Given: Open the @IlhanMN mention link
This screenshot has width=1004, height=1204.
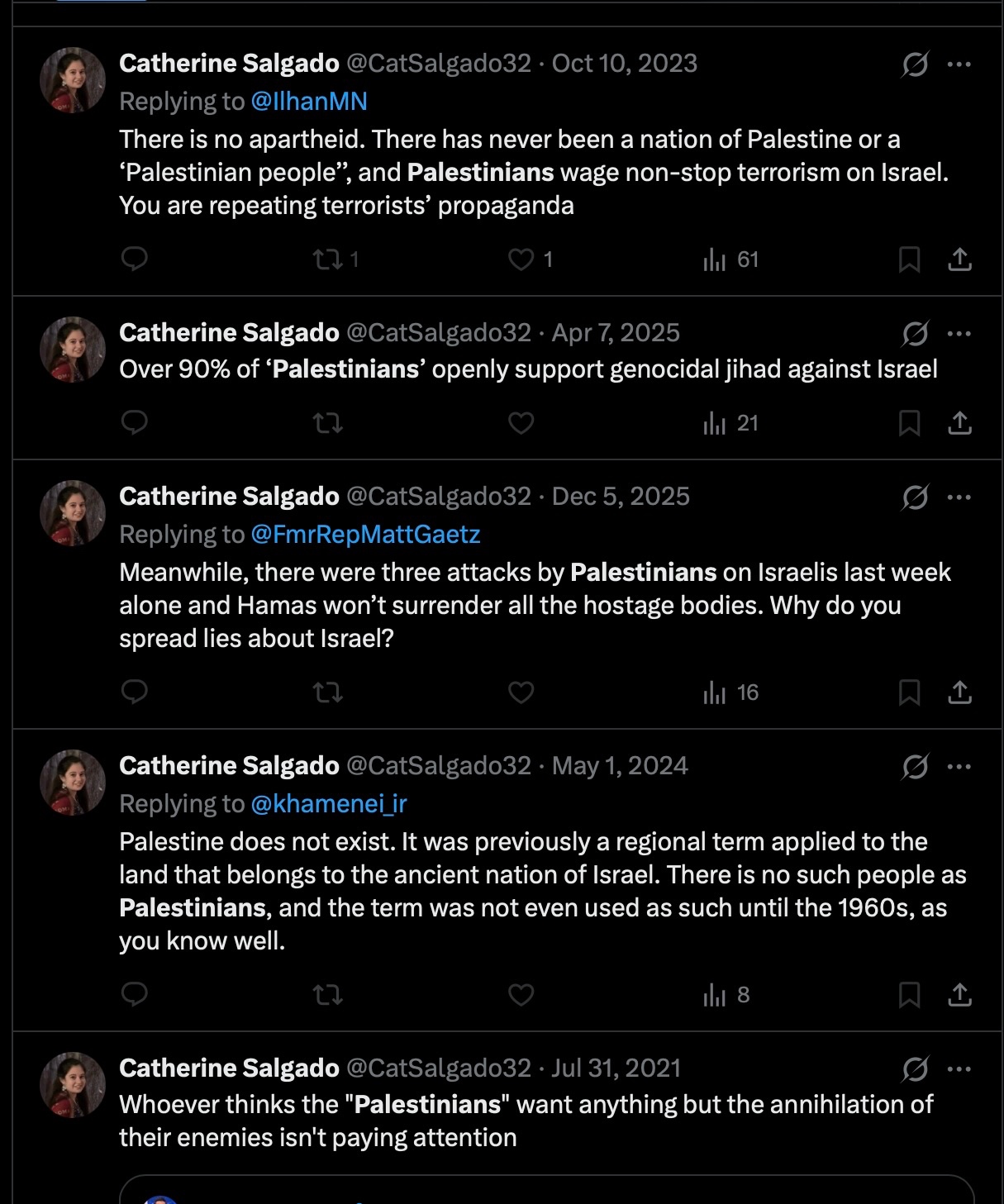Looking at the screenshot, I should pyautogui.click(x=309, y=102).
